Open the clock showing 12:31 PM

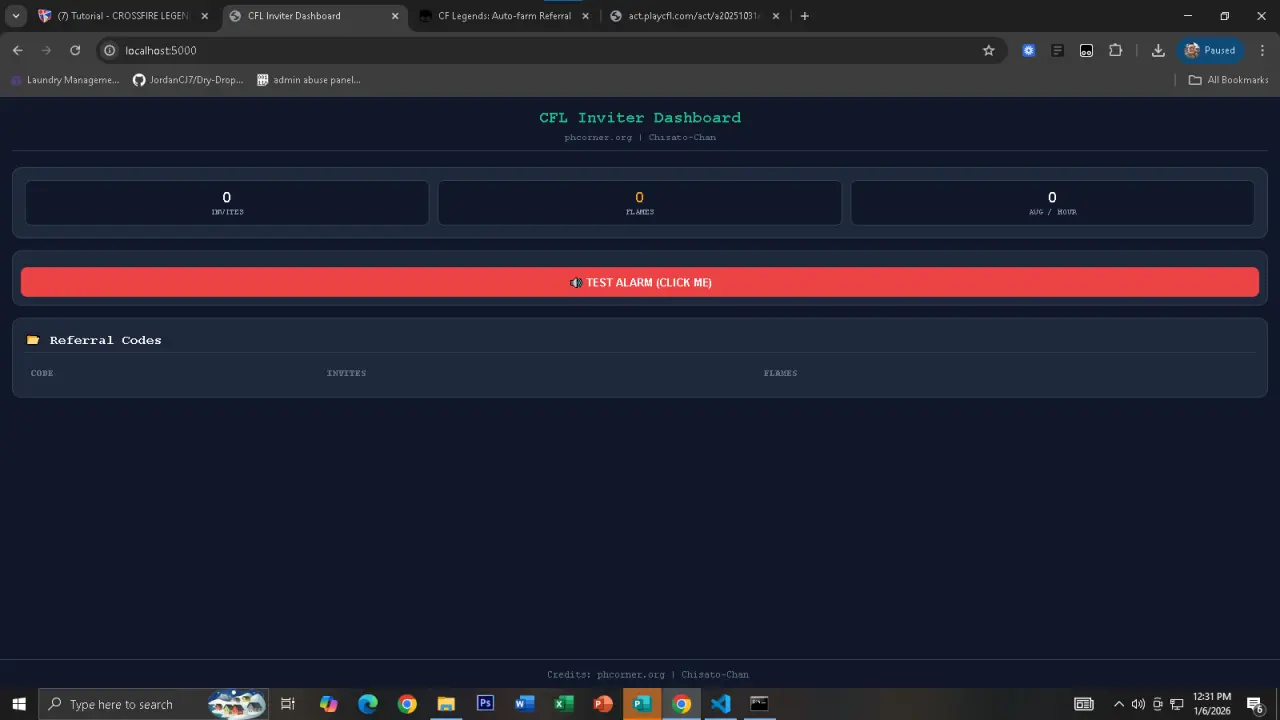point(1212,704)
